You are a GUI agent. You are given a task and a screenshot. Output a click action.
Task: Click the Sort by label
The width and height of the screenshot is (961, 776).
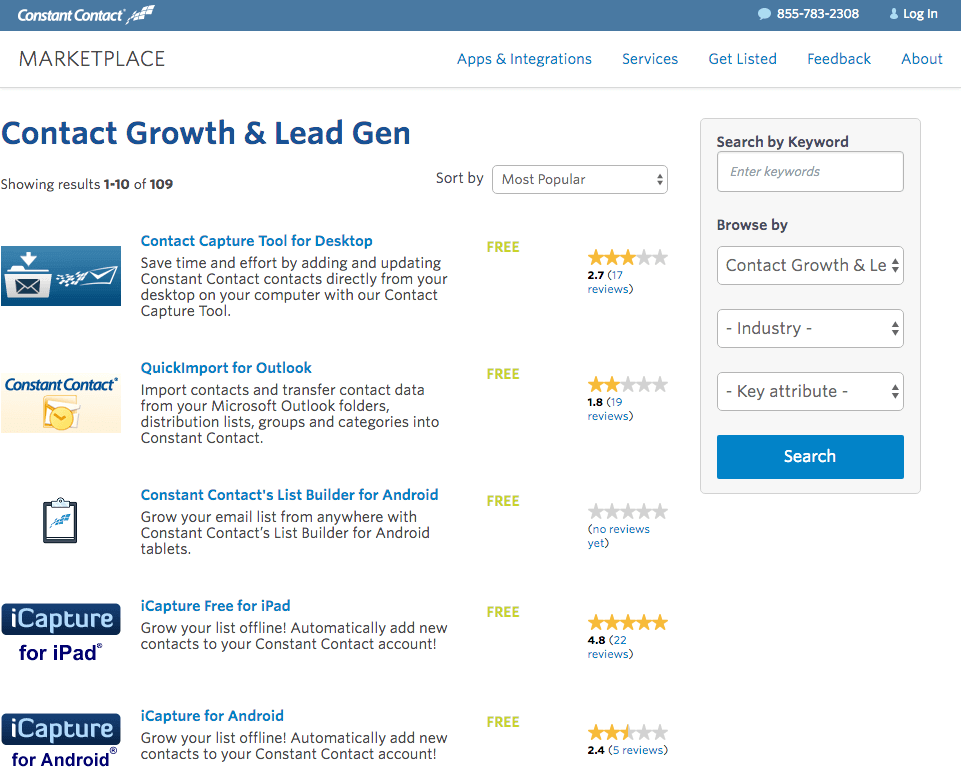(x=460, y=178)
